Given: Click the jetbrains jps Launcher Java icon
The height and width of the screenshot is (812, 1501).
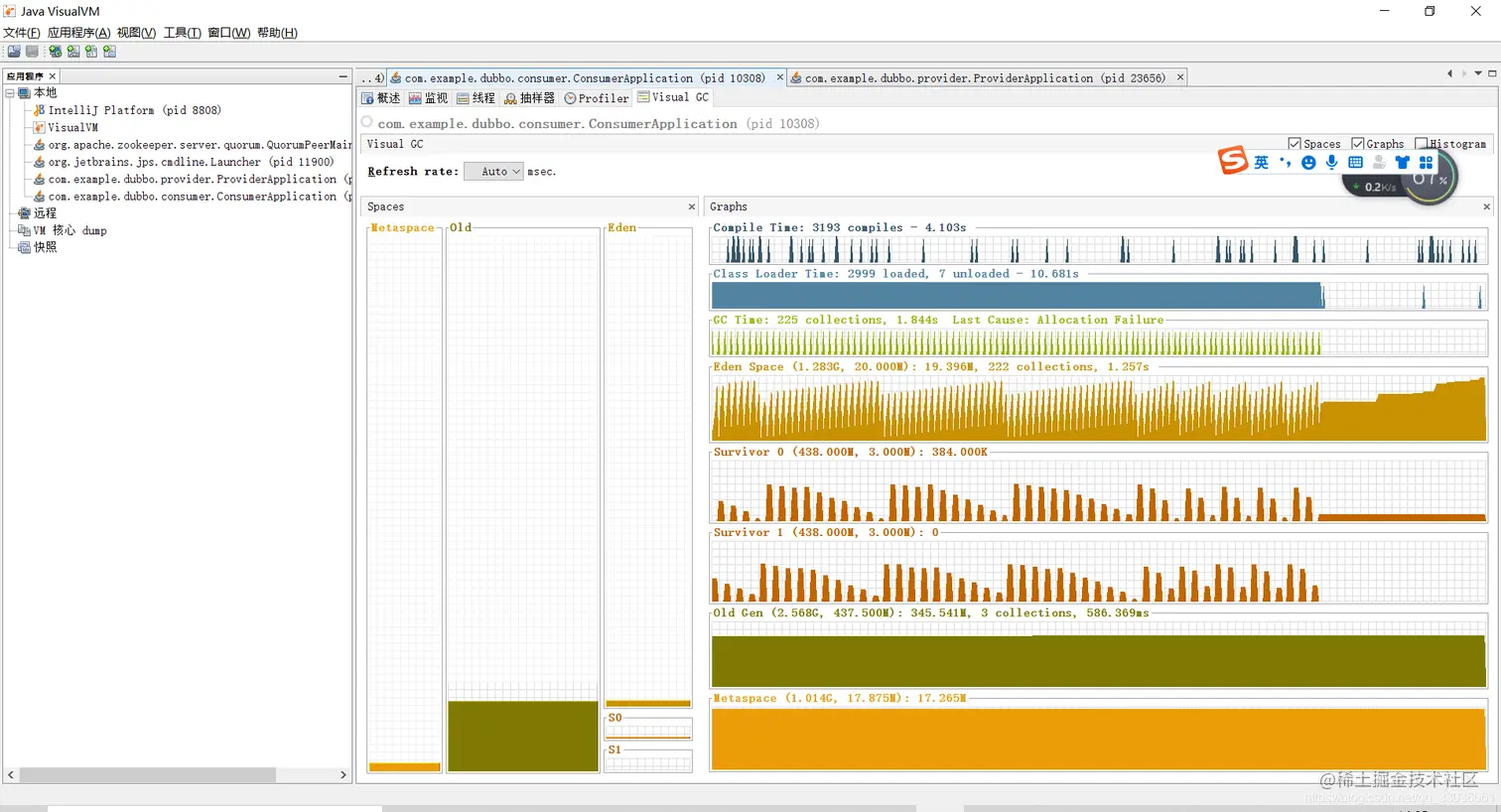Looking at the screenshot, I should point(40,162).
